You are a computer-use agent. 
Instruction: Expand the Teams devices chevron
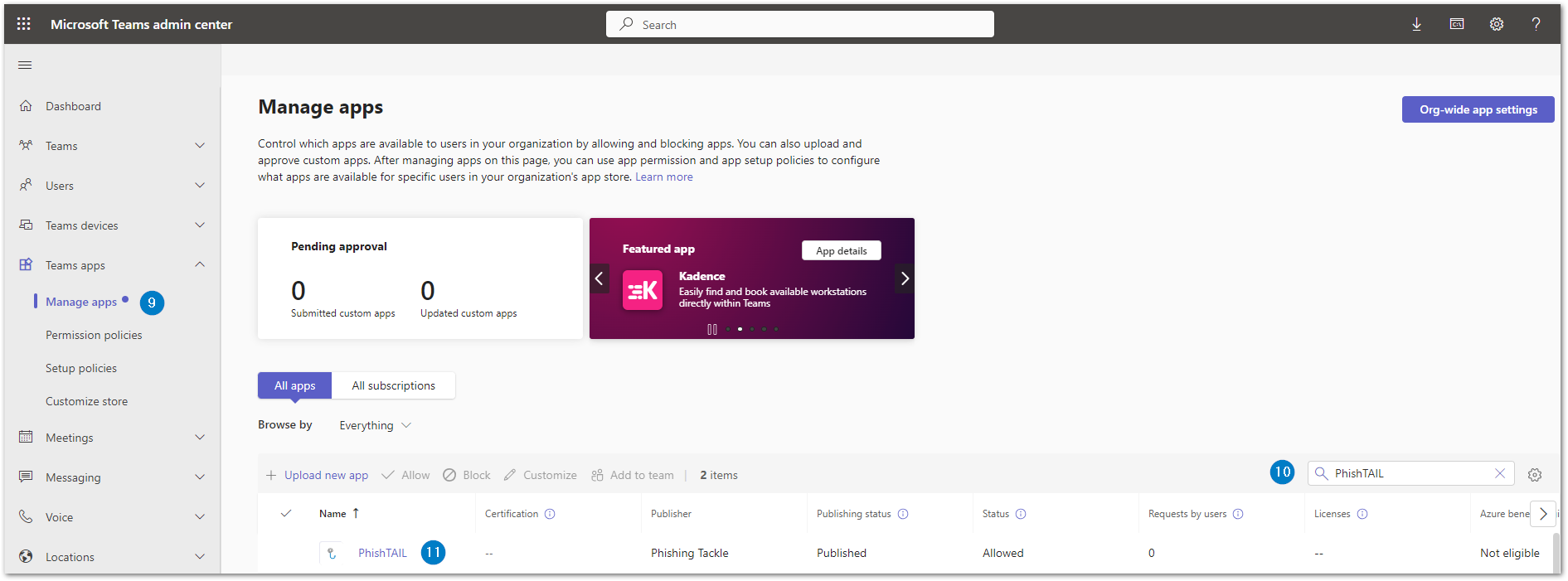pos(200,225)
